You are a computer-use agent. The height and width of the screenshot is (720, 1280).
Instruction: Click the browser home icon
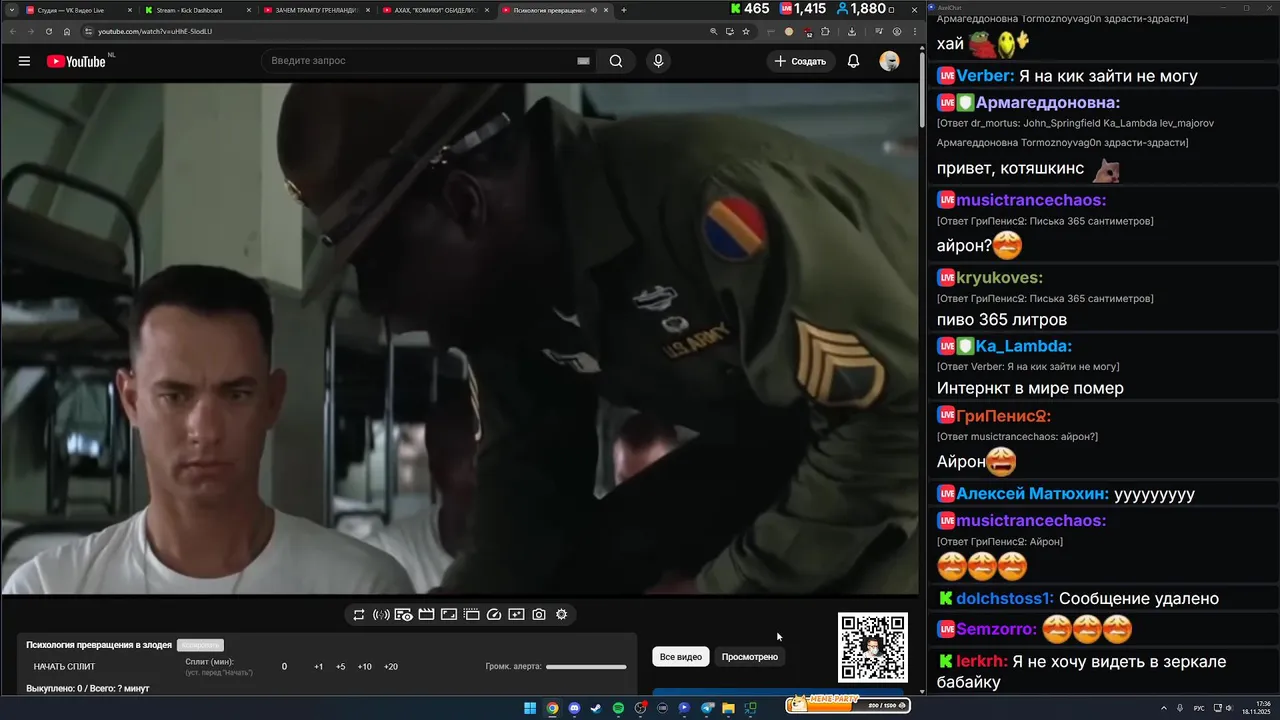(67, 31)
